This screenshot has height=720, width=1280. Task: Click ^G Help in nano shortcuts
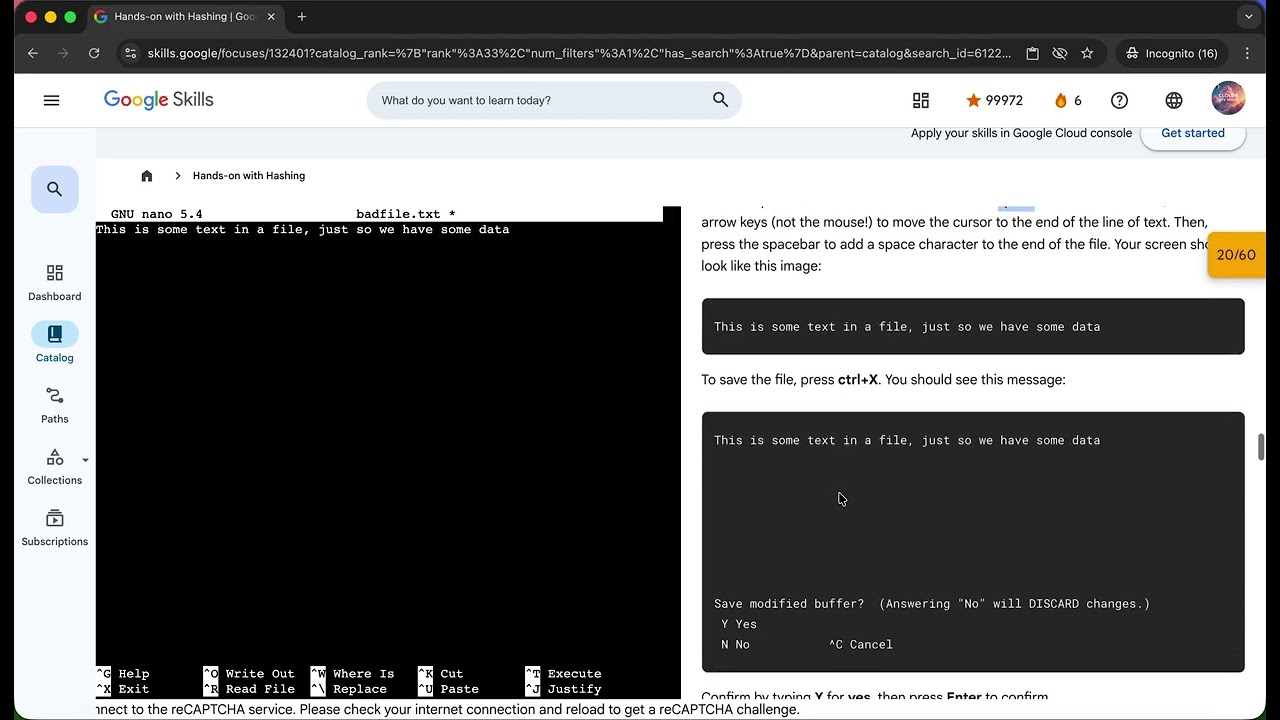click(123, 674)
